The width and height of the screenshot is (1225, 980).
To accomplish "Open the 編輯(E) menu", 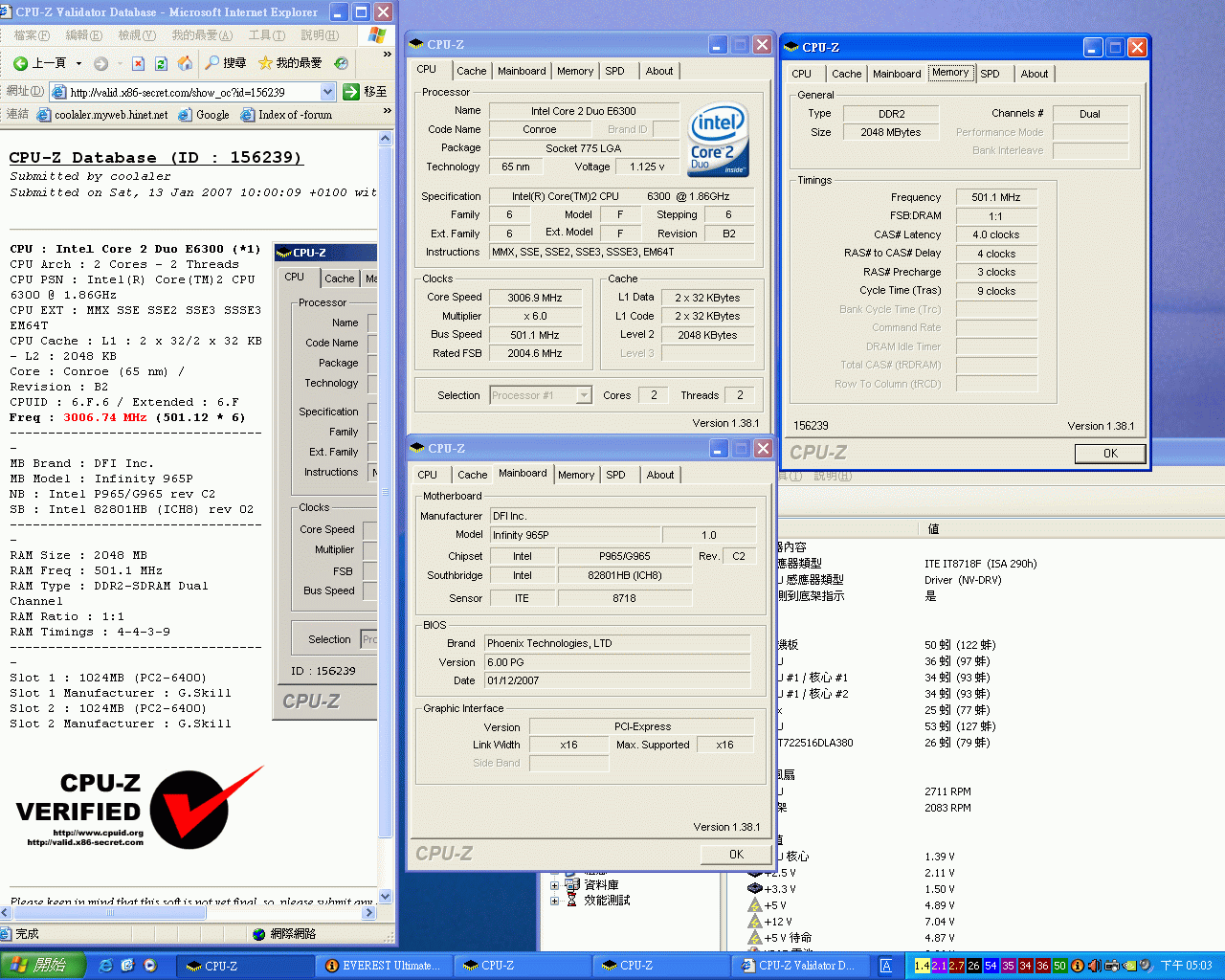I will click(83, 35).
